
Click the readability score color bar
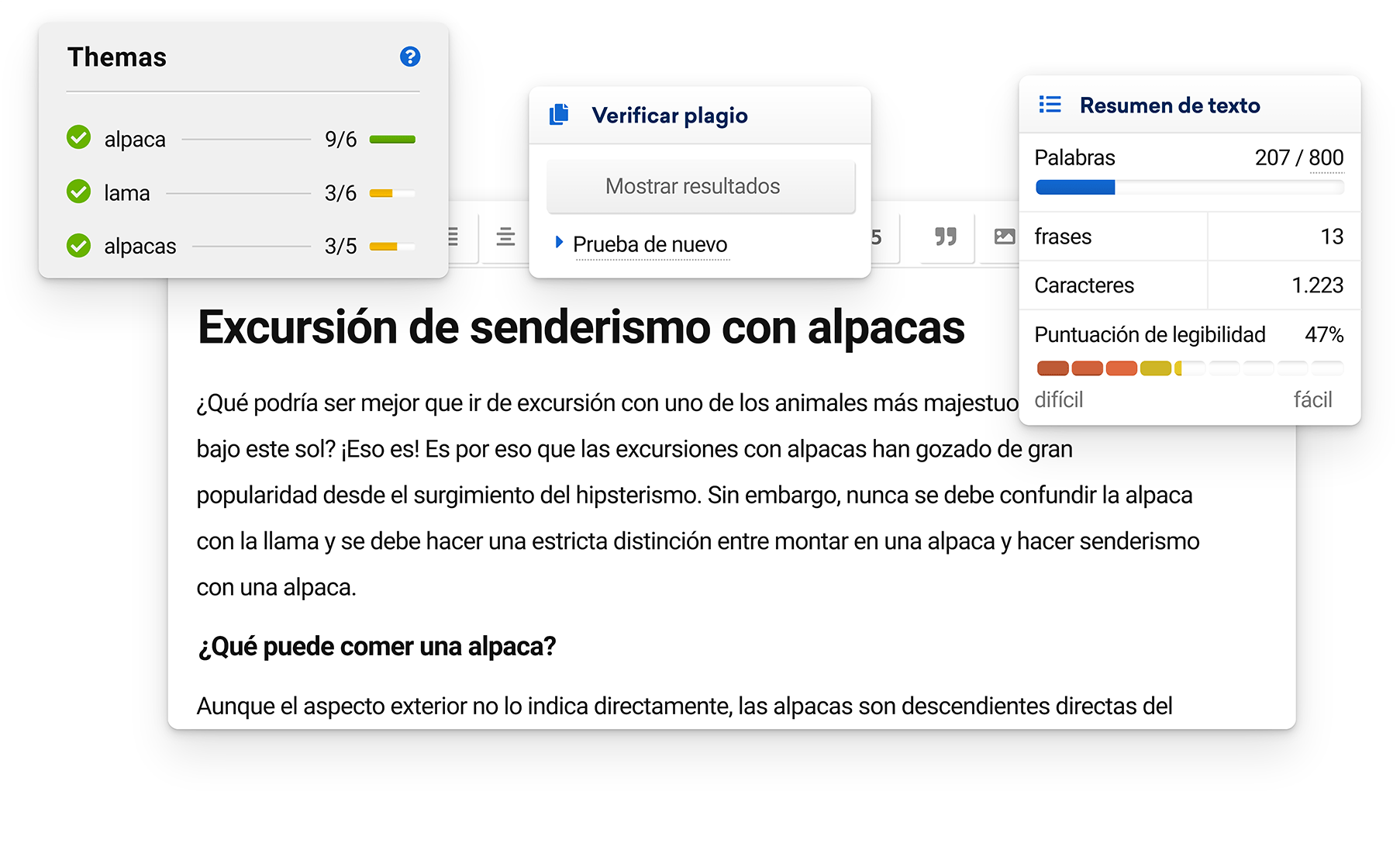click(1188, 368)
